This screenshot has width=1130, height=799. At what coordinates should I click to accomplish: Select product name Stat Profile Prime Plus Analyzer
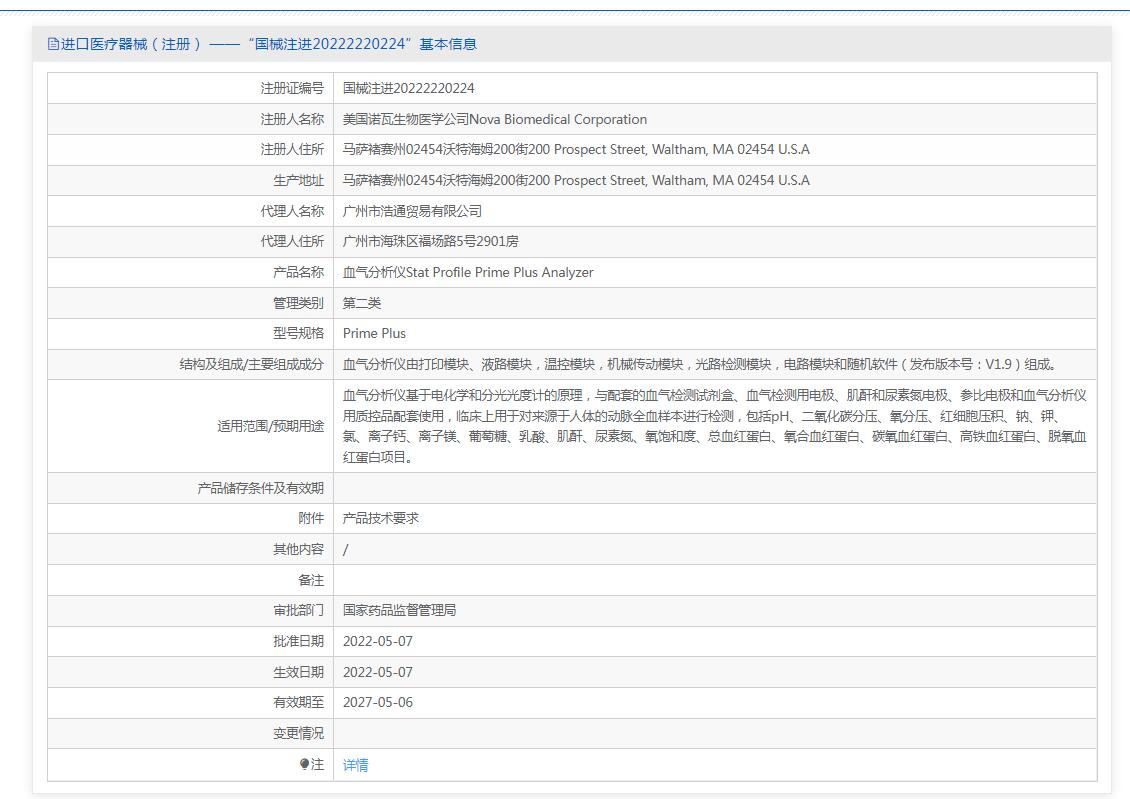click(468, 272)
